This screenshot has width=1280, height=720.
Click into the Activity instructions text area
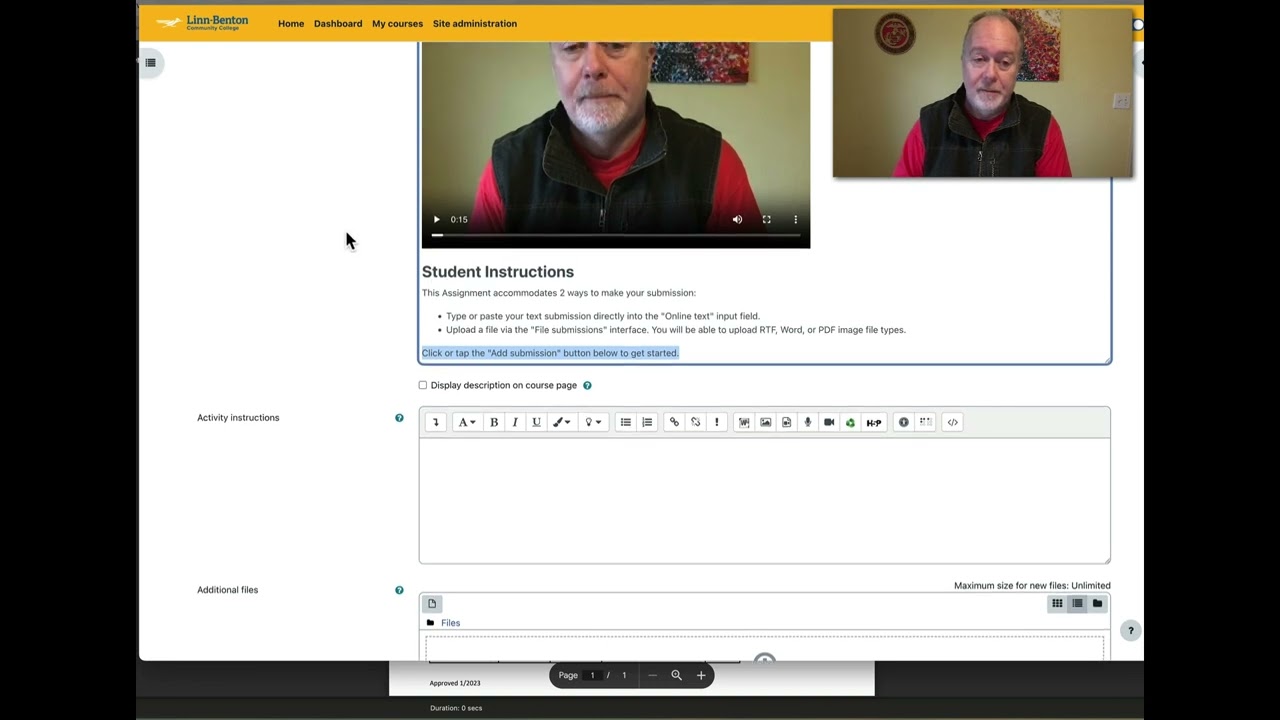[x=765, y=500]
